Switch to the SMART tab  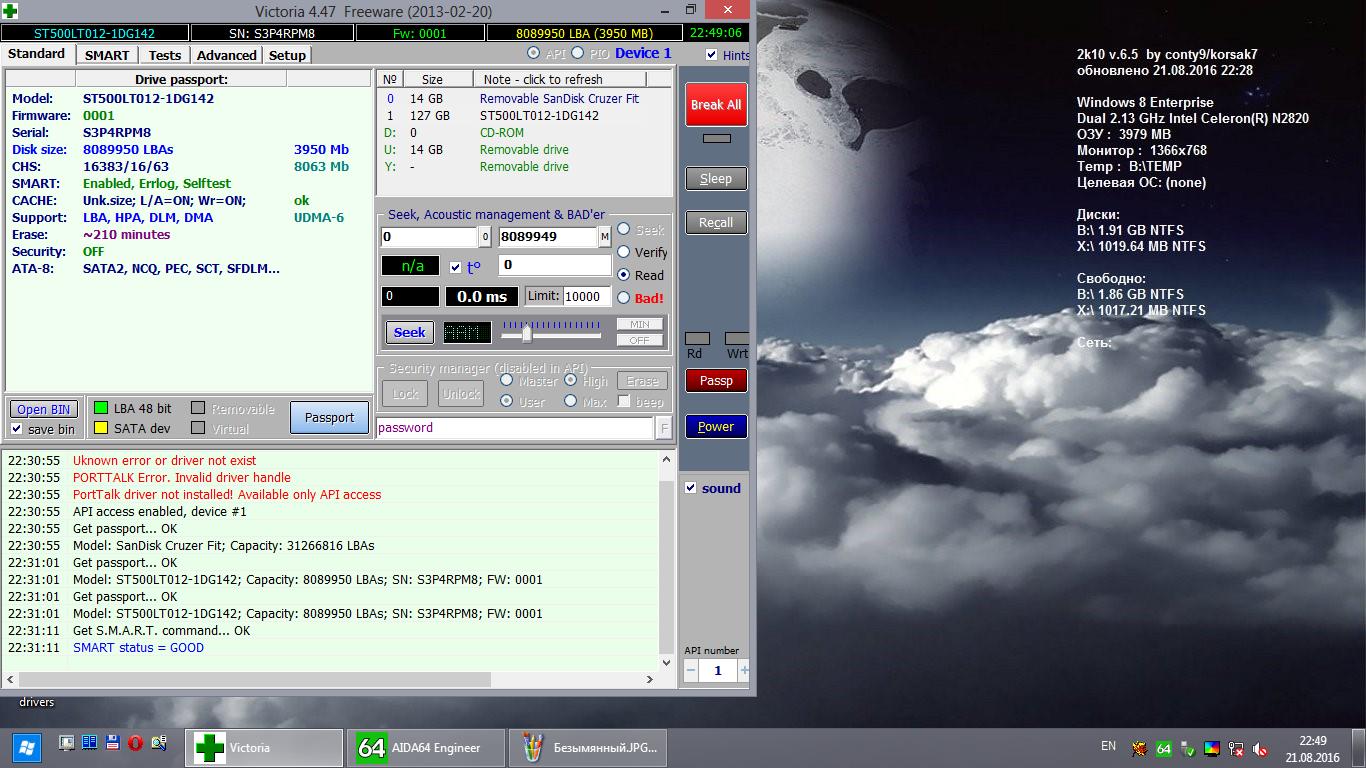107,55
